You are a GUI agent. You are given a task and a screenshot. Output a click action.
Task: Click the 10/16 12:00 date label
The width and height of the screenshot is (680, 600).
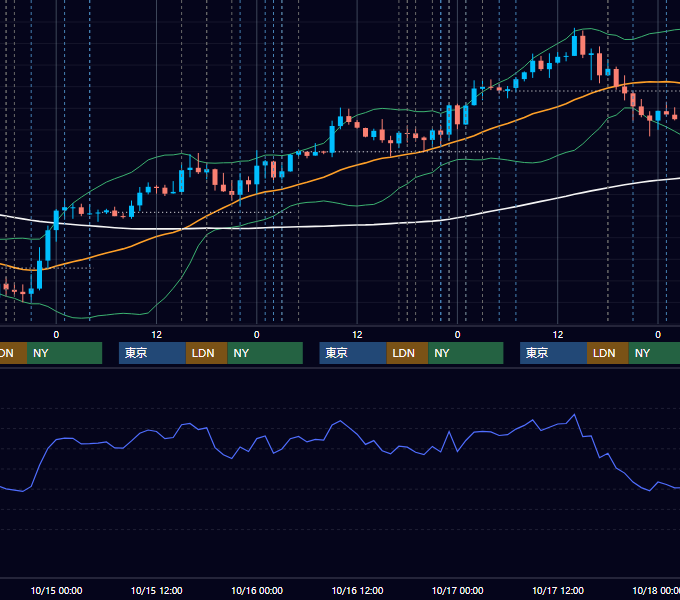pos(357,590)
